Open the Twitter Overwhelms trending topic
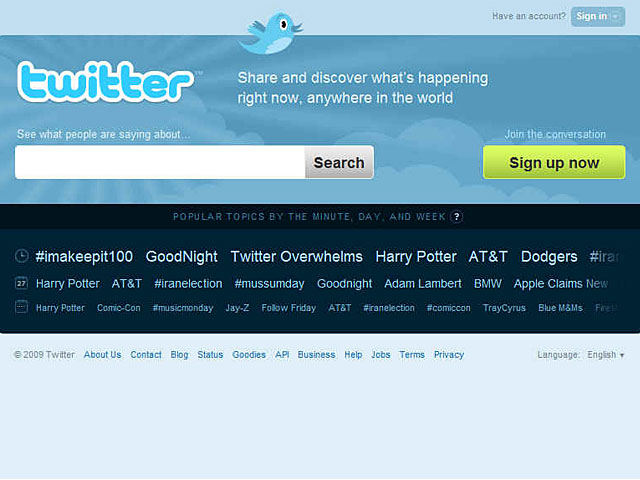The height and width of the screenshot is (480, 640). tap(296, 257)
